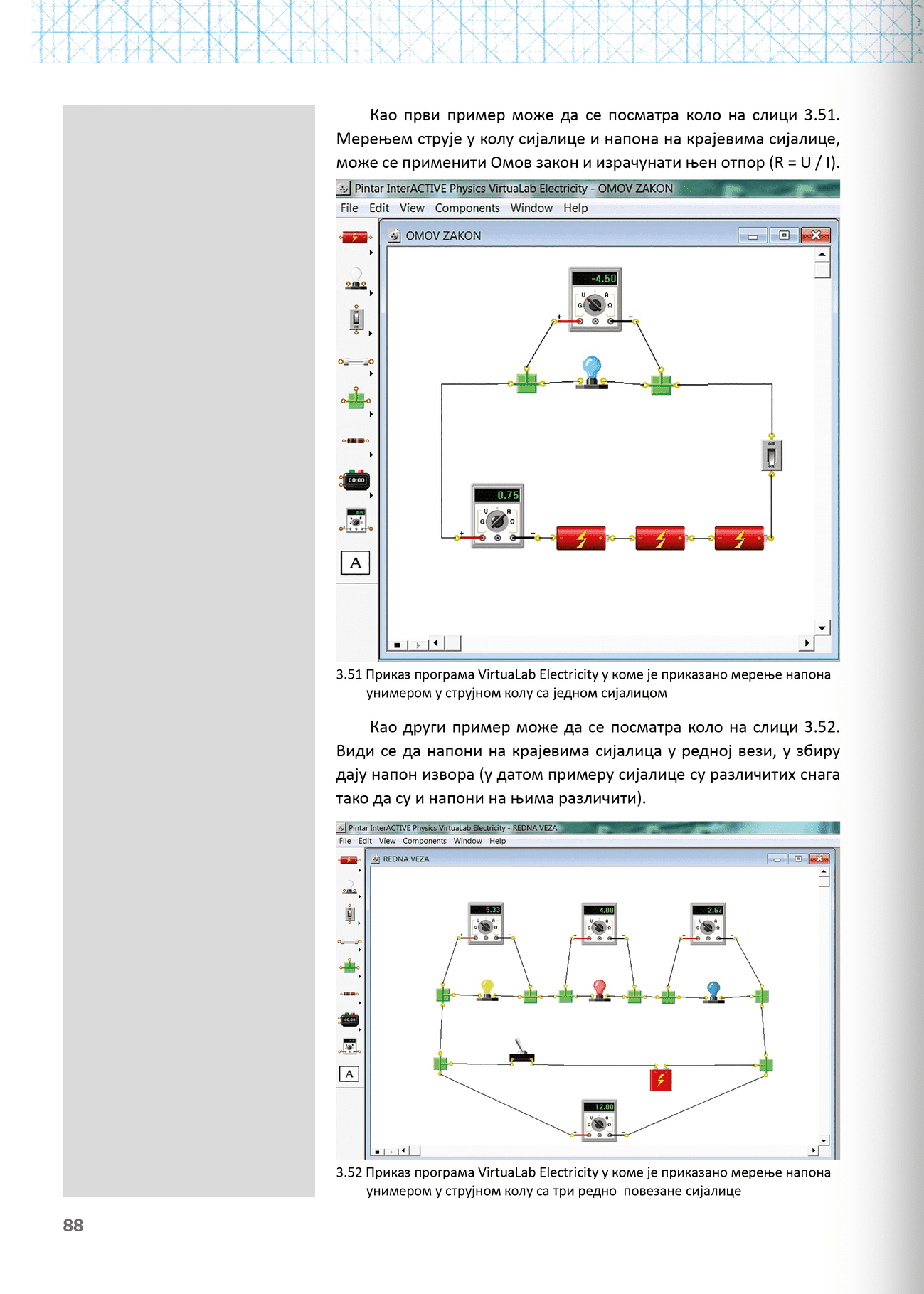Expand timer options arrow in OMOV ZAKON toolbar
This screenshot has height=1294, width=924.
point(371,496)
